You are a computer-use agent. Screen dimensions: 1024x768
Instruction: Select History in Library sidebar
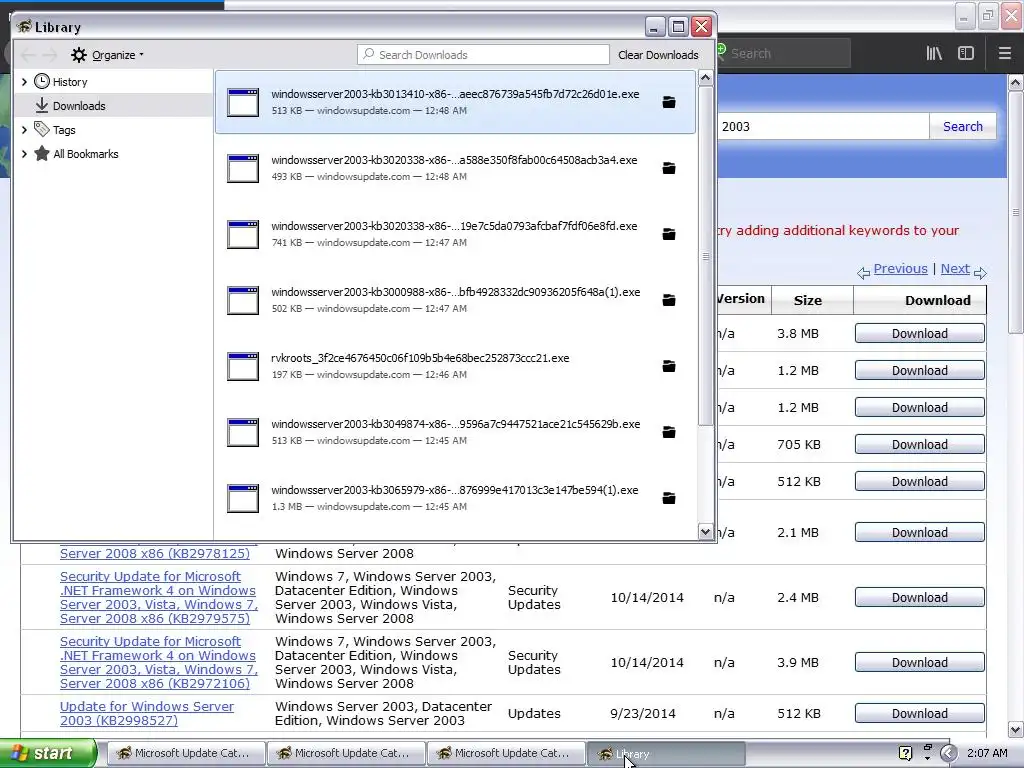coord(114,82)
